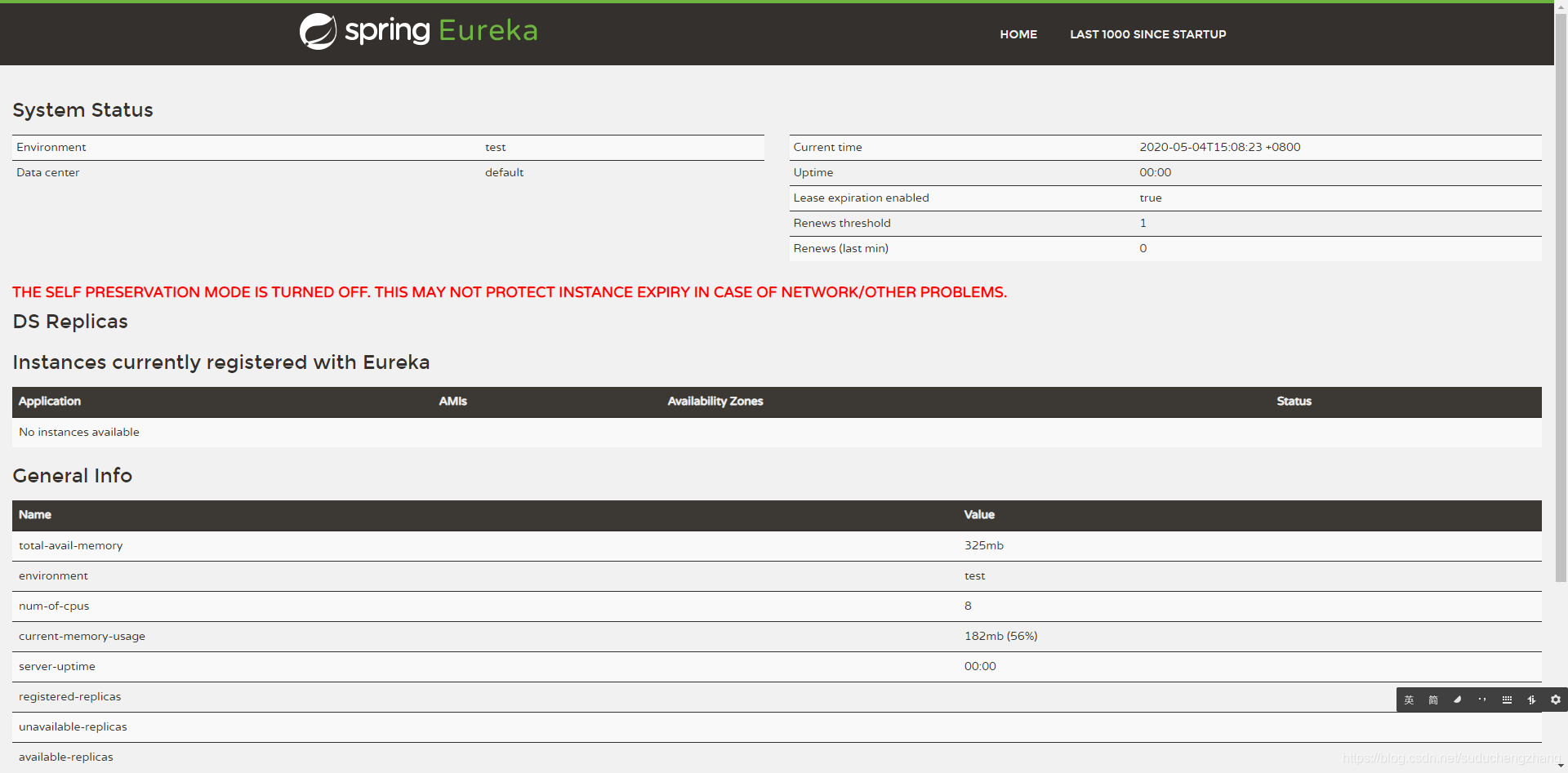Screen dimensions: 1568x773
Task: Click the 'DS Replicas' heading
Action: pos(70,322)
